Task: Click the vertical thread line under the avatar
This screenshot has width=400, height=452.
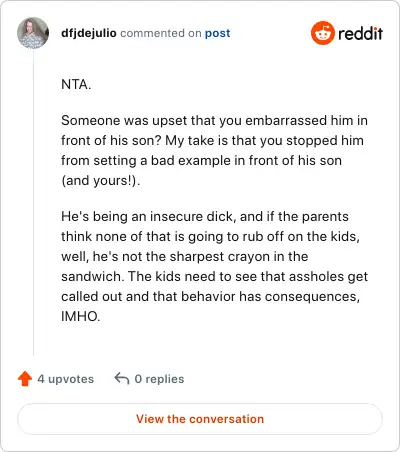Action: [33, 202]
